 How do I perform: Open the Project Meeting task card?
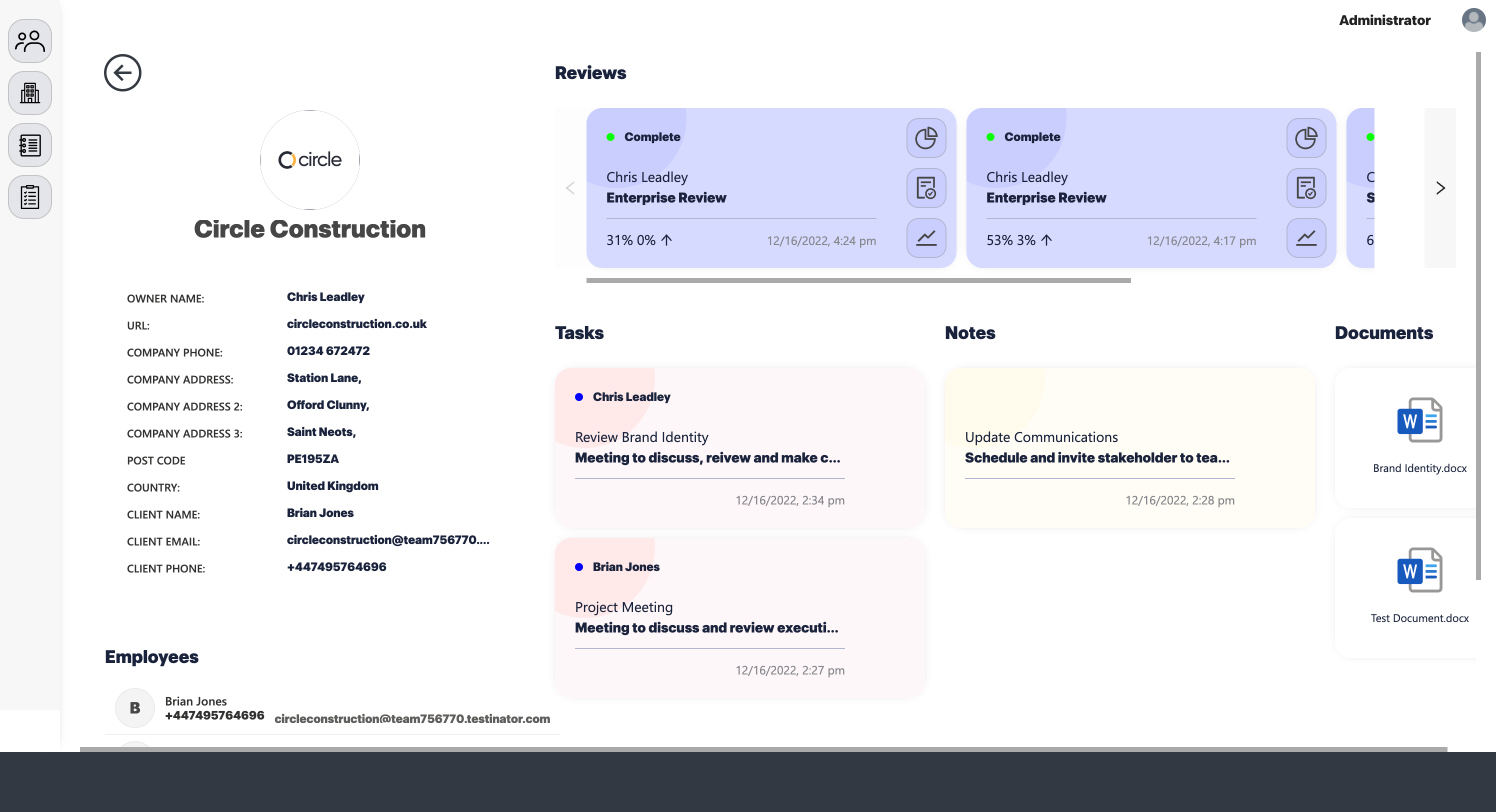740,618
